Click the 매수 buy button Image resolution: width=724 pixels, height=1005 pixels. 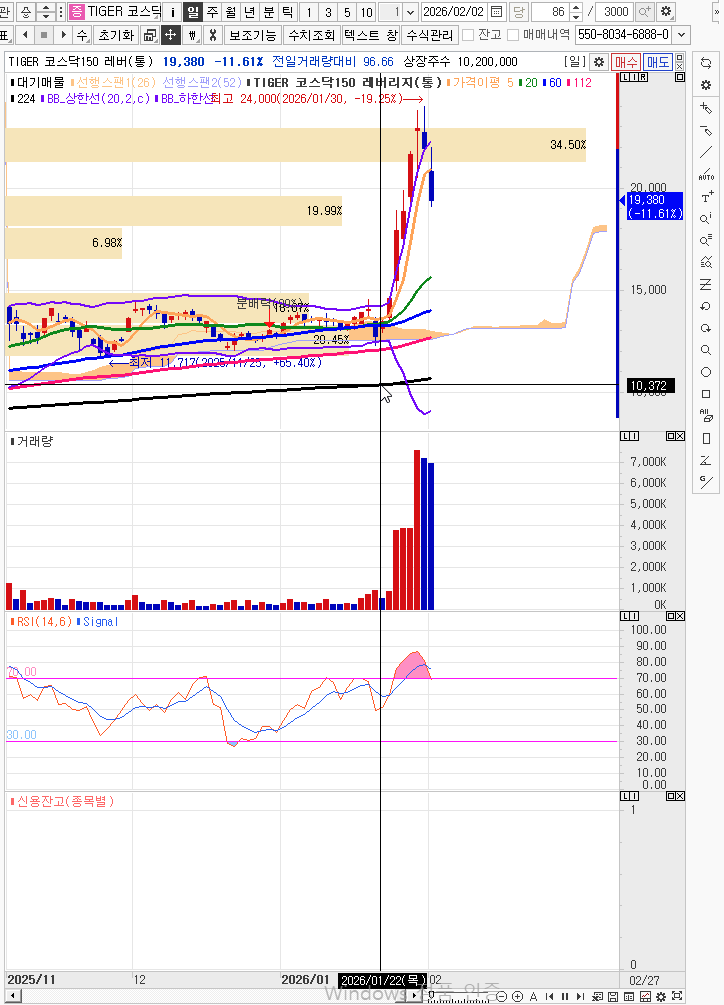(626, 62)
